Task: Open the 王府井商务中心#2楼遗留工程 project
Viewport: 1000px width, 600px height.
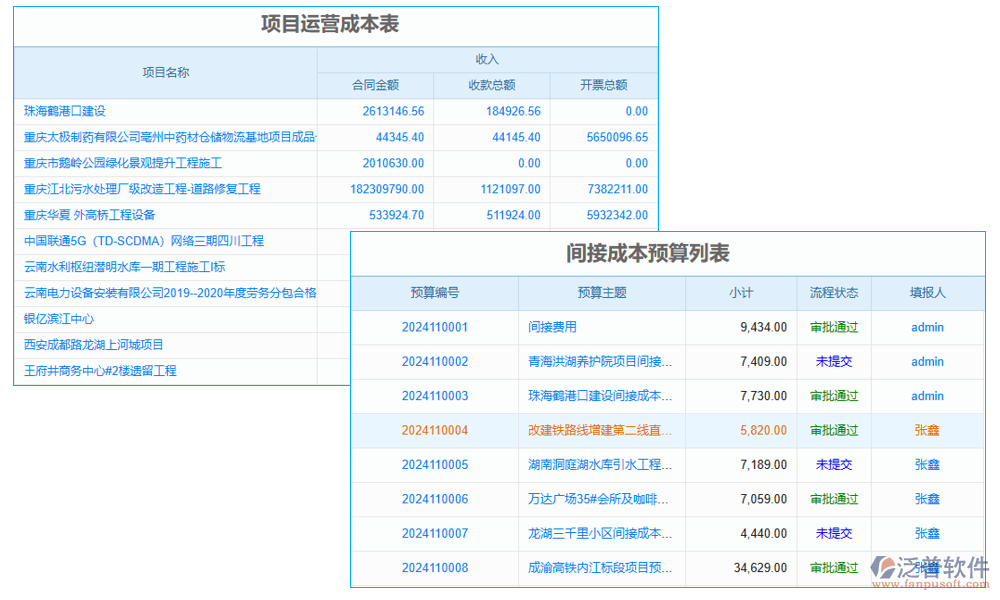Action: 100,371
